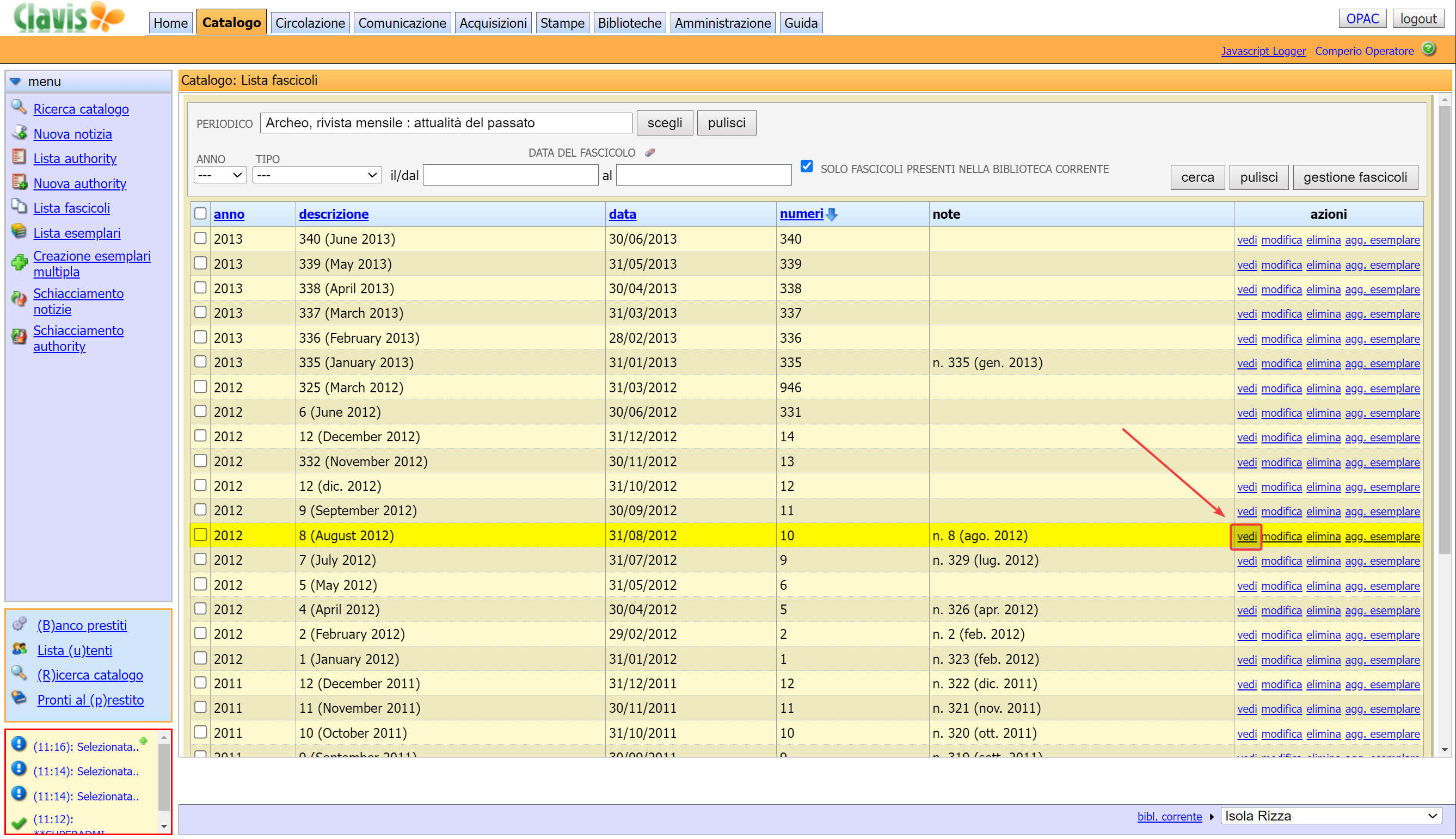Click the blue sort arrow next to numeri
This screenshot has height=839, width=1456.
831,214
